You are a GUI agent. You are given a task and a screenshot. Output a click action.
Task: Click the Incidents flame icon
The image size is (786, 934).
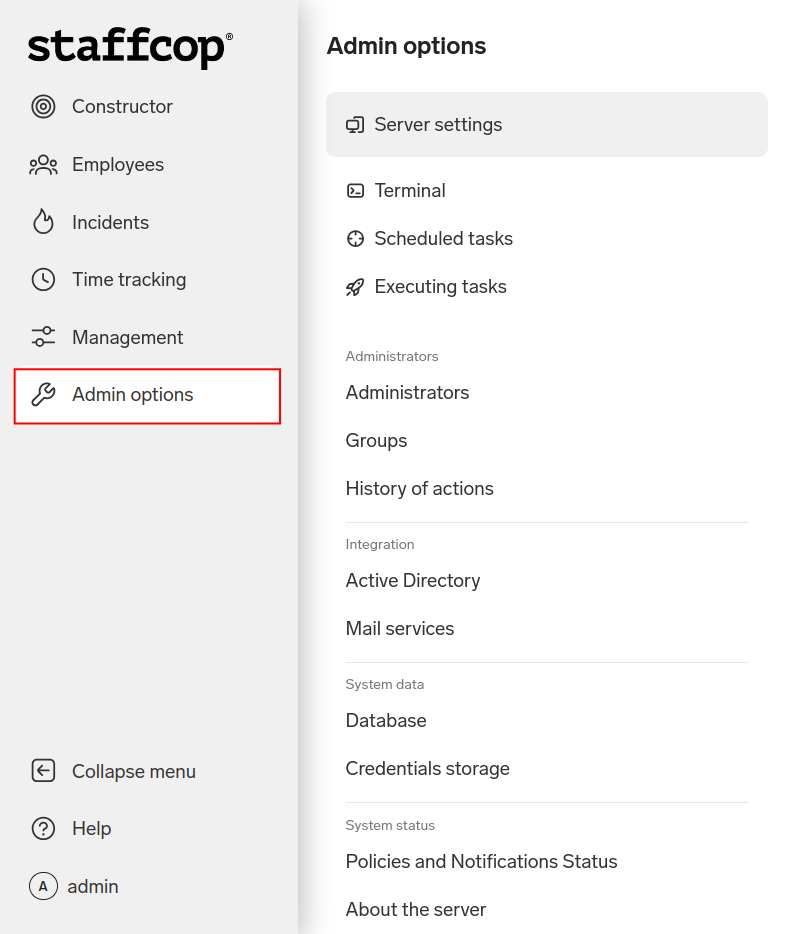tap(43, 222)
